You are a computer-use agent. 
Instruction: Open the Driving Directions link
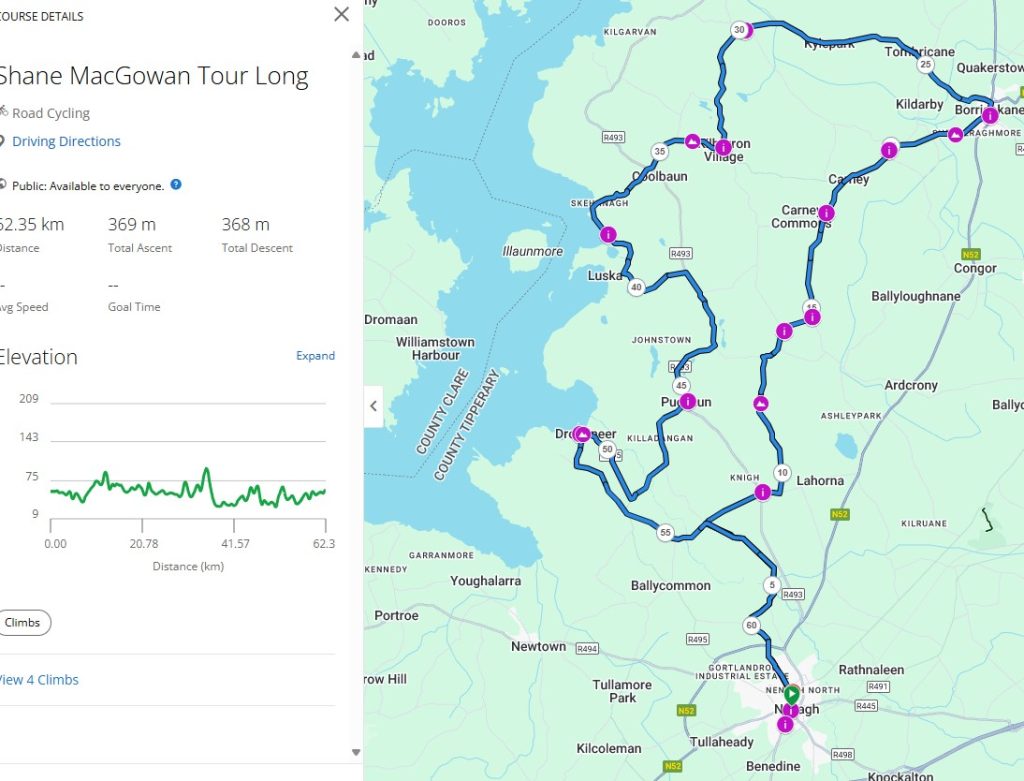[x=66, y=141]
